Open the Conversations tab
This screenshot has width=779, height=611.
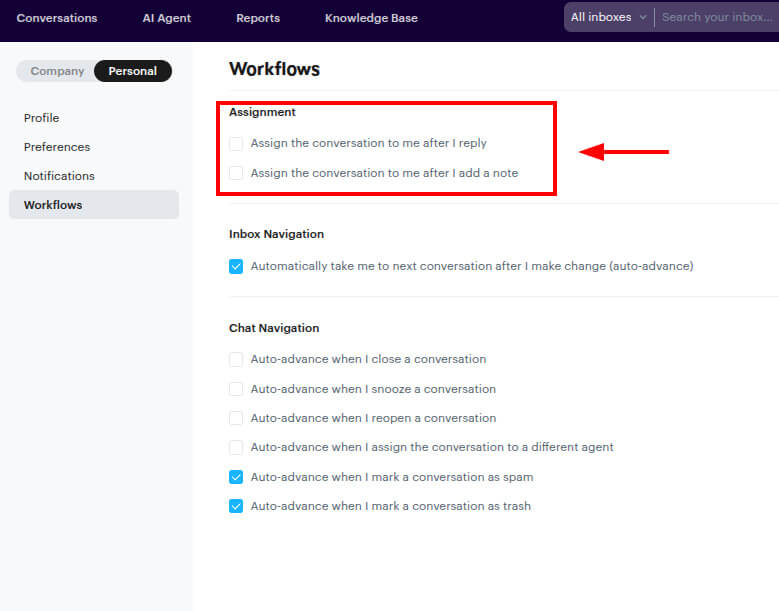(x=57, y=18)
